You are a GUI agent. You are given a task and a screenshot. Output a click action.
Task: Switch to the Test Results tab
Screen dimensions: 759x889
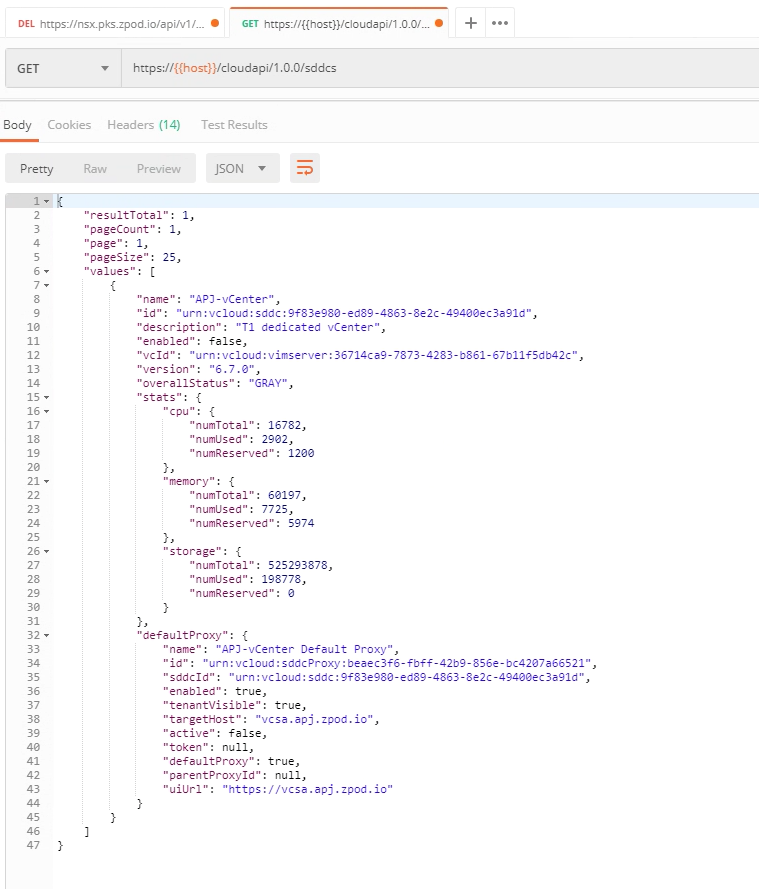click(x=234, y=125)
